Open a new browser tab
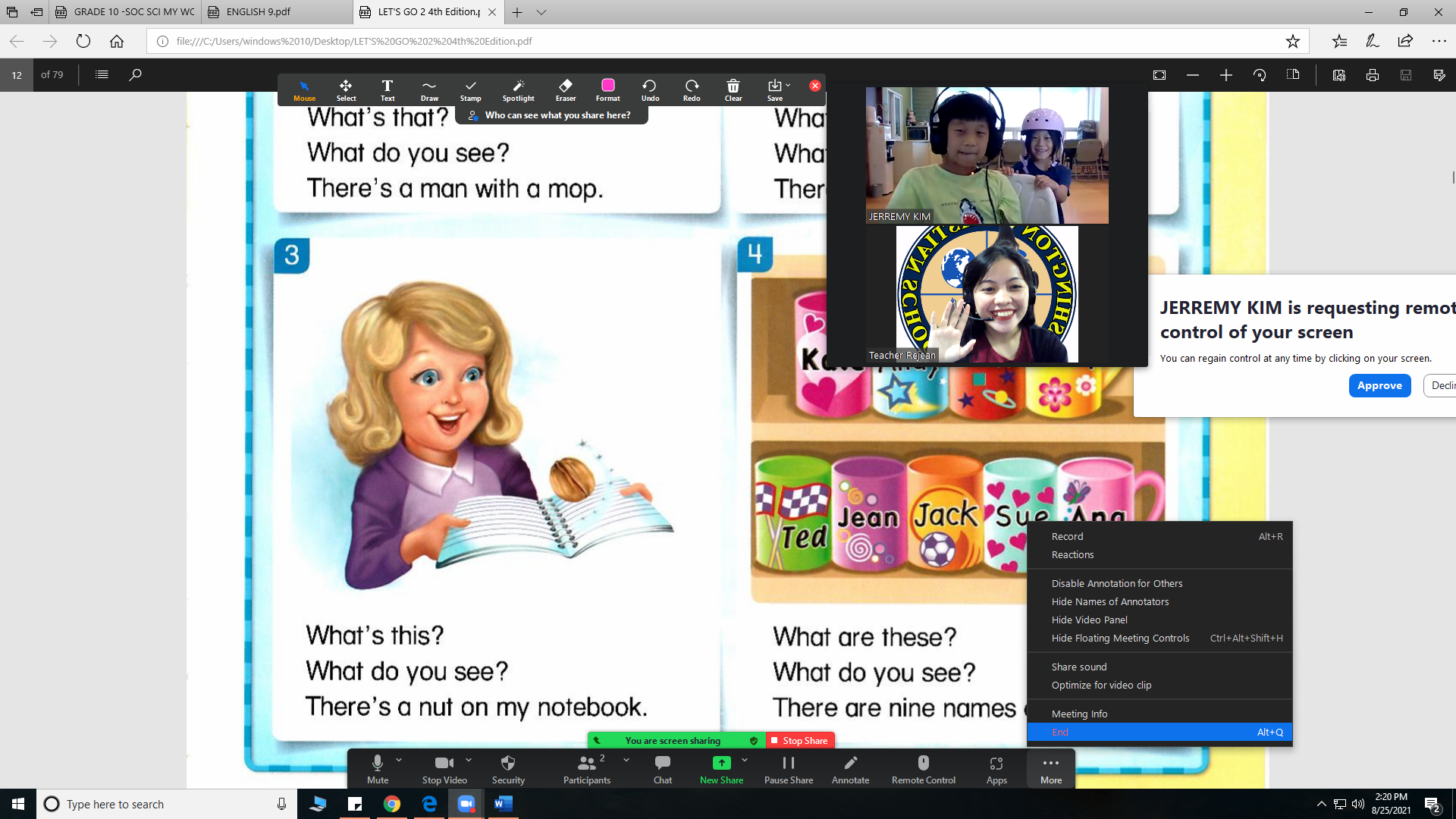Image resolution: width=1456 pixels, height=819 pixels. click(x=517, y=12)
